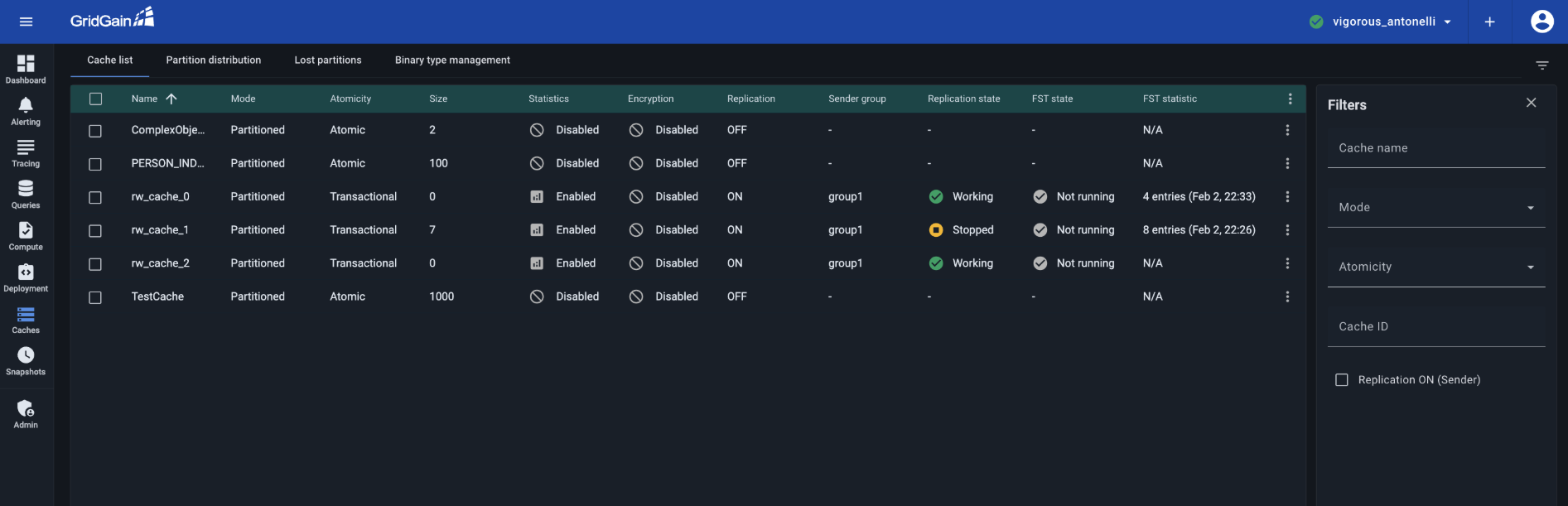
Task: Enable the Replication ON (Sender) checkbox
Action: [1342, 380]
